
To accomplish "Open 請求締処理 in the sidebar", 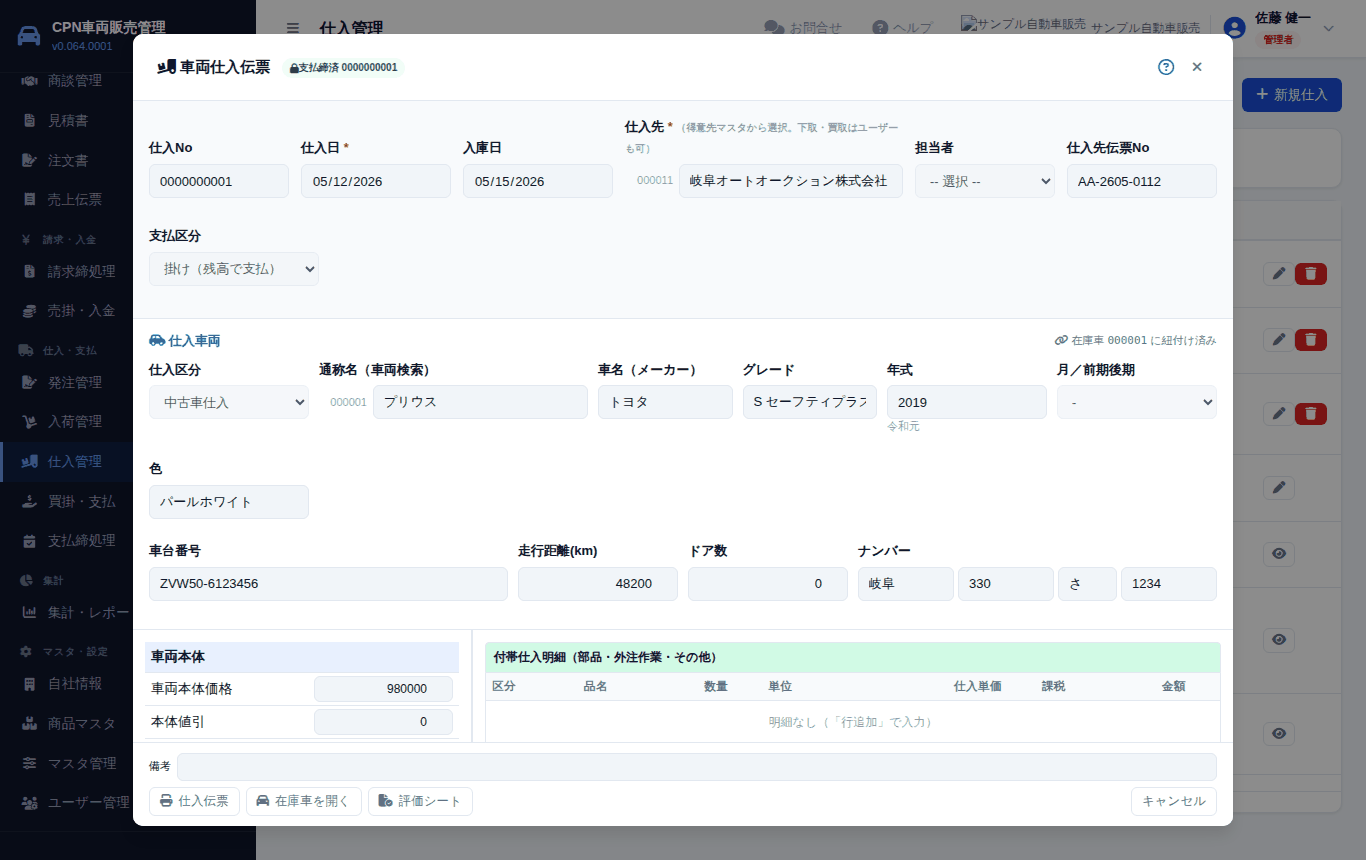I will click(81, 271).
